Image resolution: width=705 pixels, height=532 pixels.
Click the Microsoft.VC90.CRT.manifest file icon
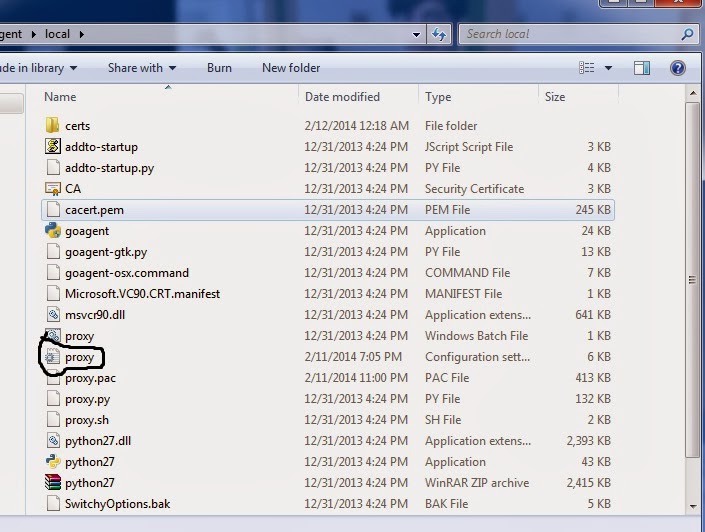(x=53, y=294)
